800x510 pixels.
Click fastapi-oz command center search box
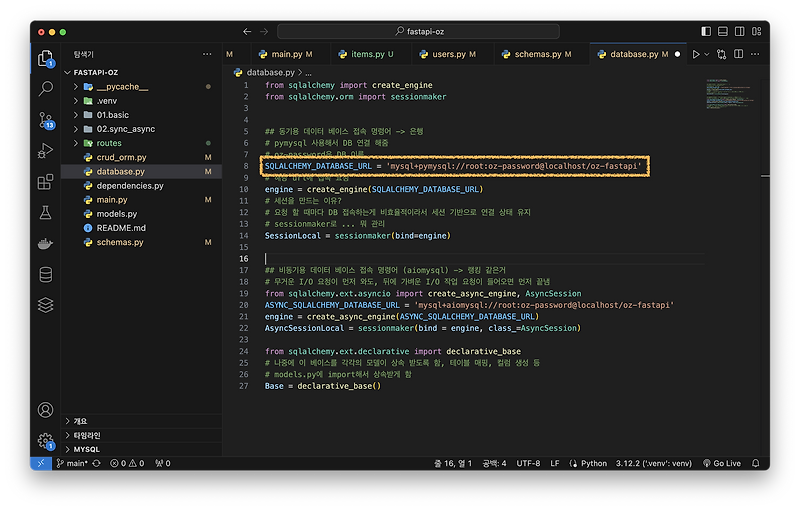coord(418,32)
